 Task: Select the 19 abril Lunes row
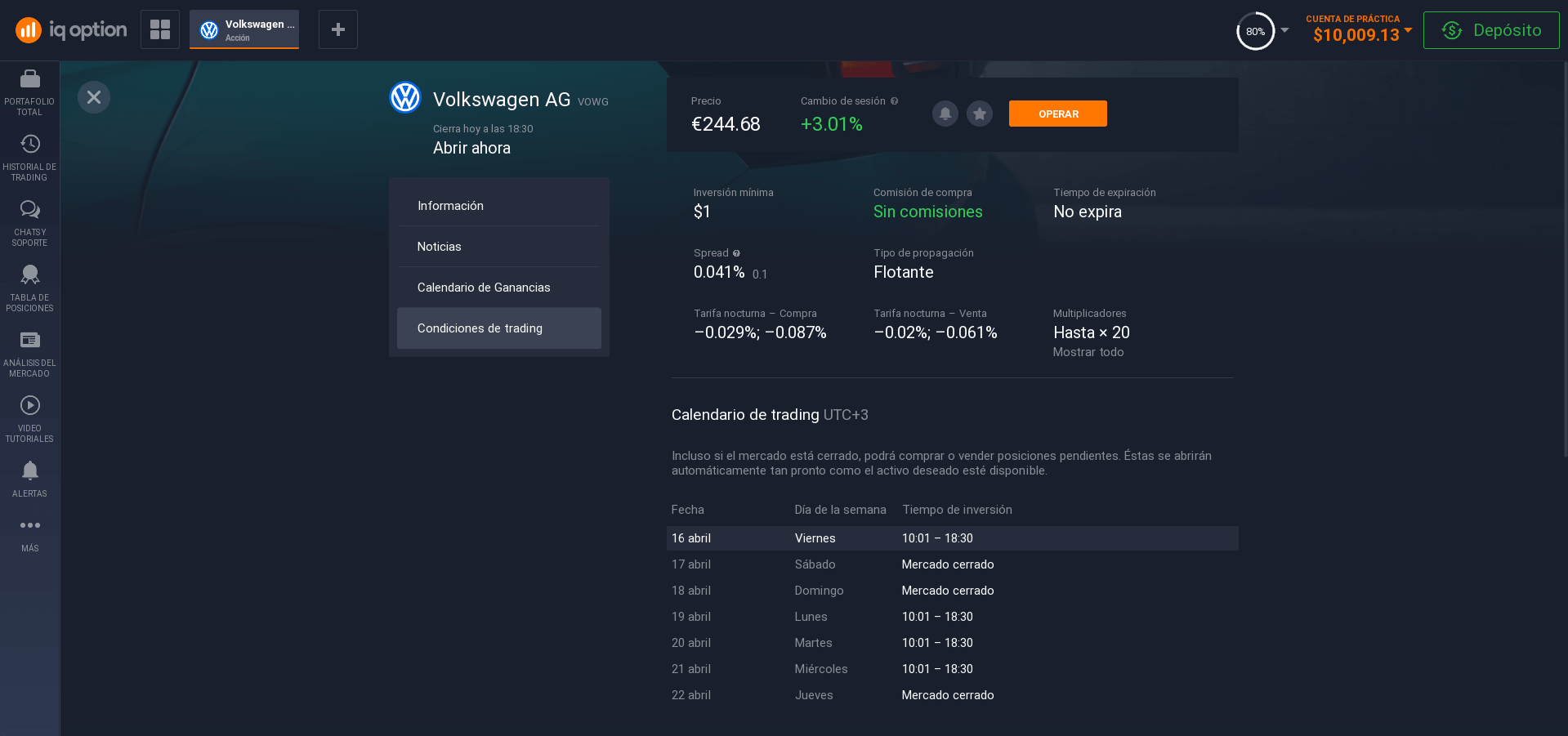[x=953, y=617]
